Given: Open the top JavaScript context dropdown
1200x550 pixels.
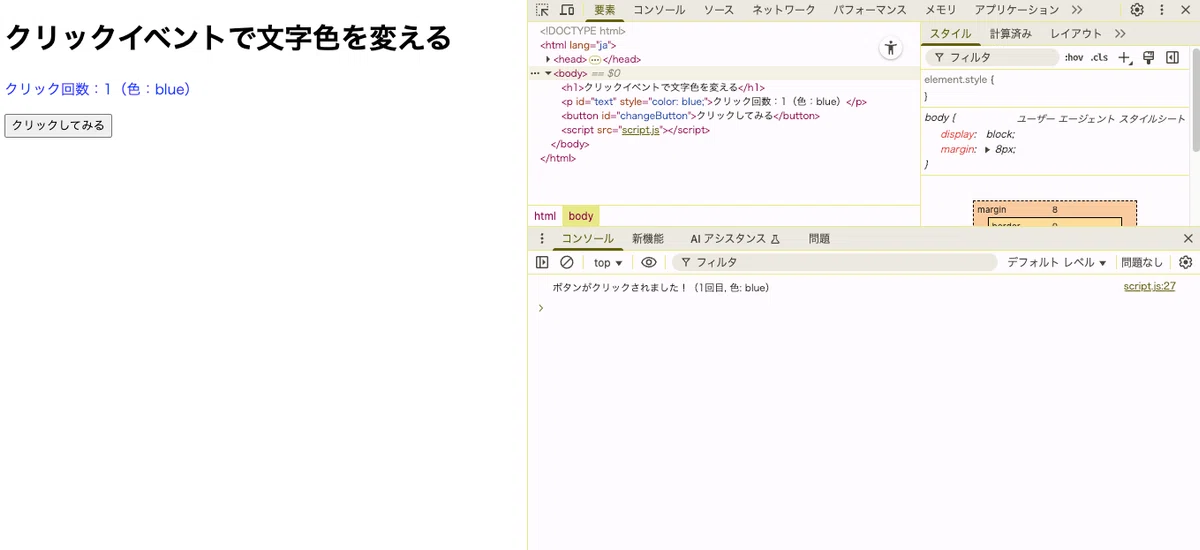Looking at the screenshot, I should 607,262.
